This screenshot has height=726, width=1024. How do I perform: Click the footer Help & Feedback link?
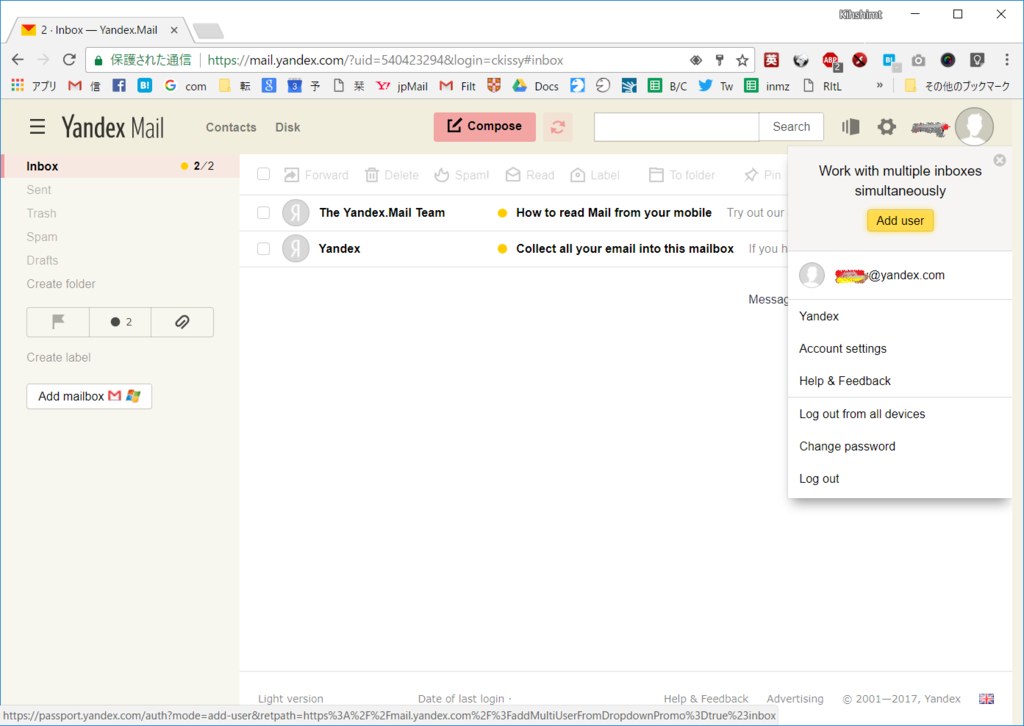706,699
